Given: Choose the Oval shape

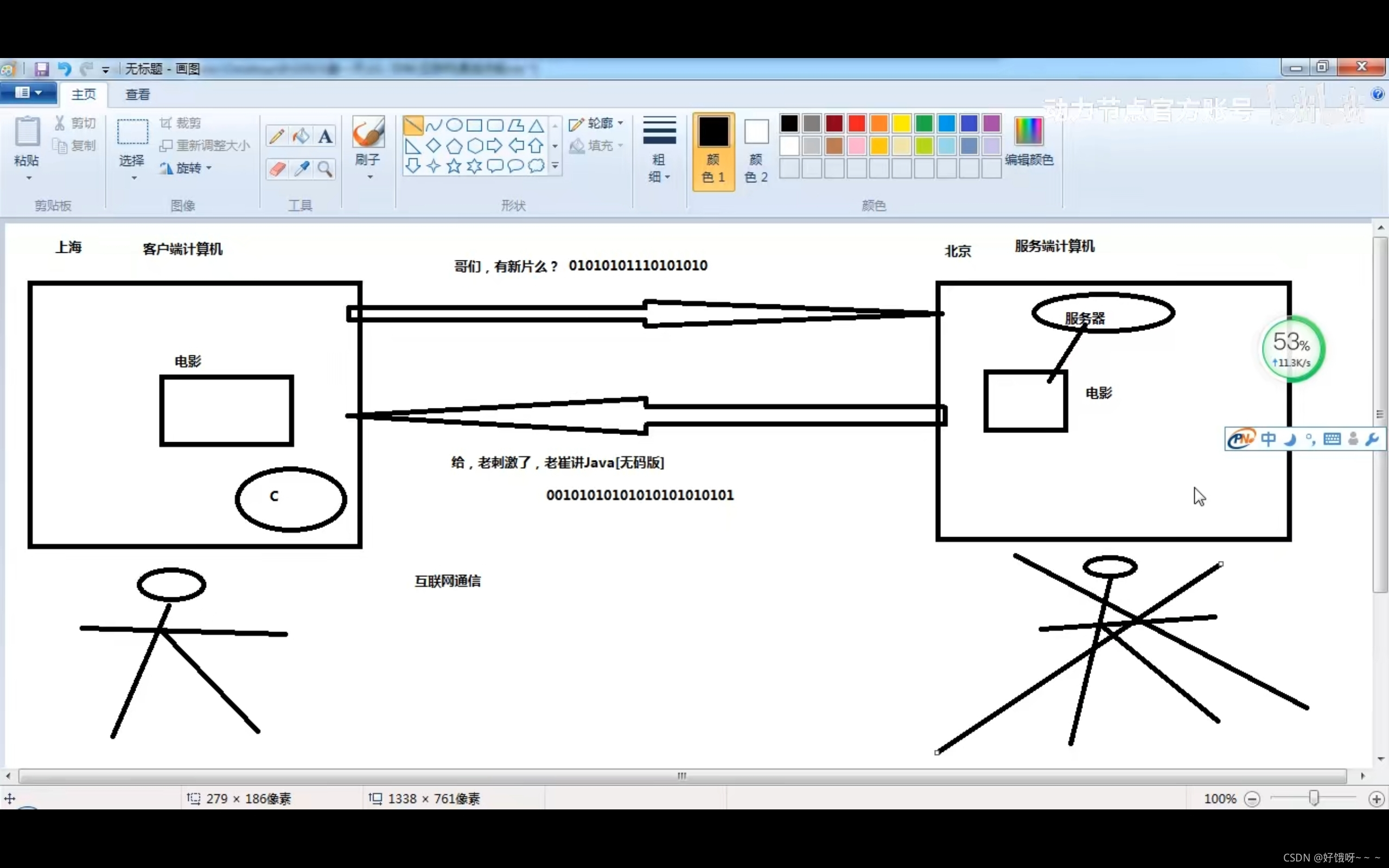Looking at the screenshot, I should [x=454, y=125].
